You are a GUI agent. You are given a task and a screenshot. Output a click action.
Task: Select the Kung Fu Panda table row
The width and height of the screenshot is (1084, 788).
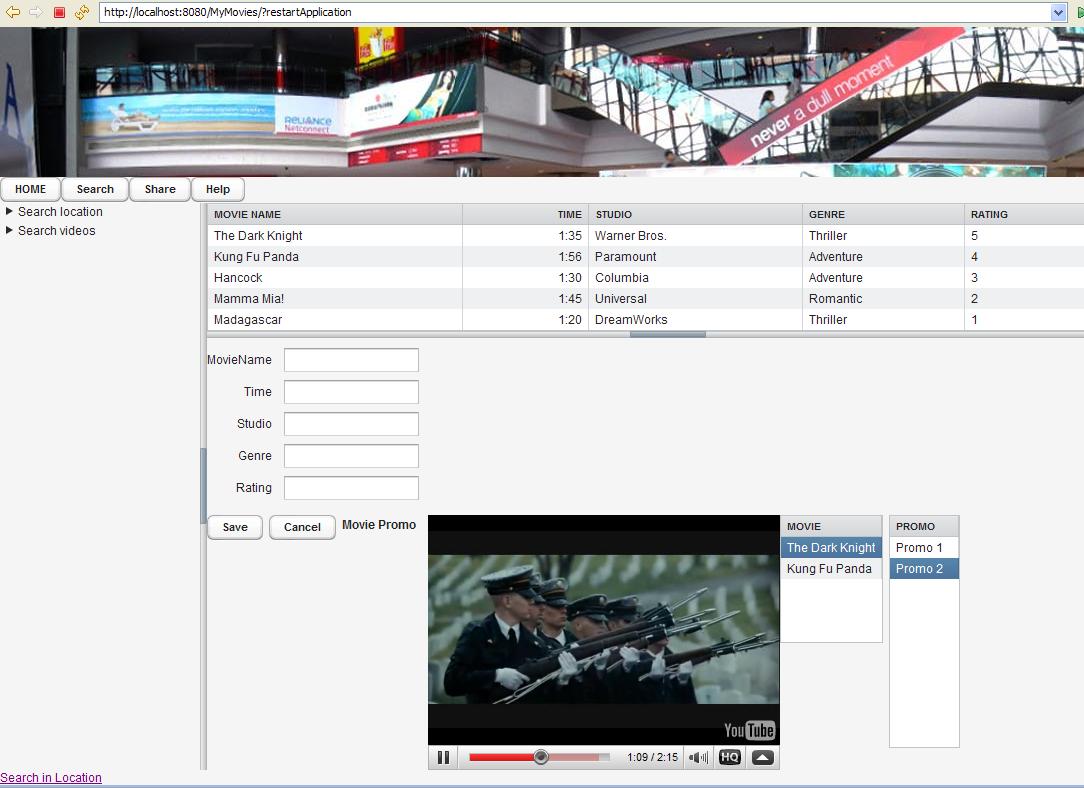tap(646, 256)
